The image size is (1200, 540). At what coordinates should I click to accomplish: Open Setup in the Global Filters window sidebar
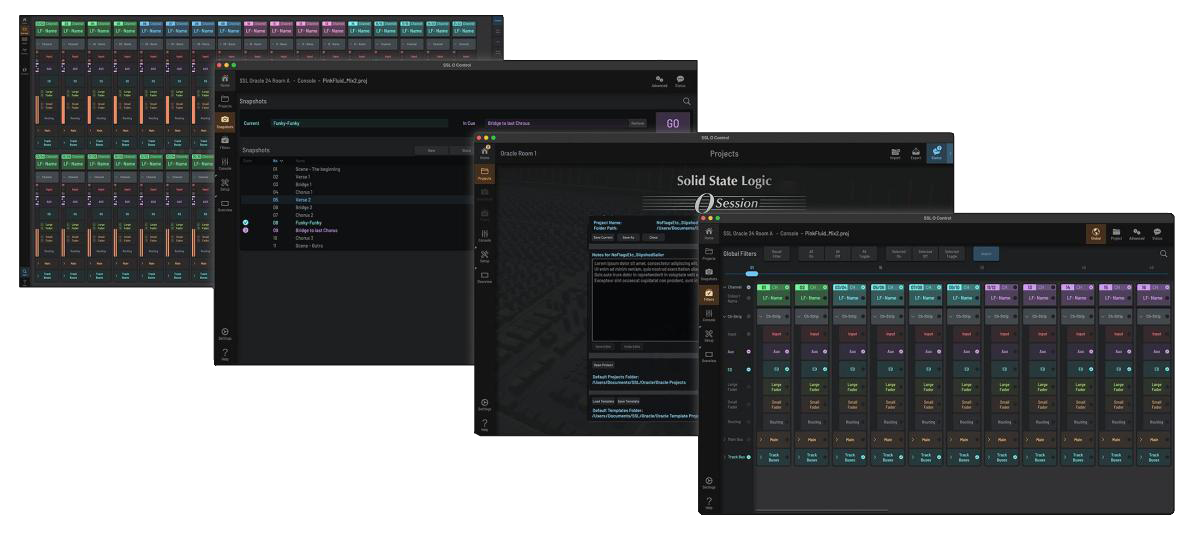(x=709, y=337)
